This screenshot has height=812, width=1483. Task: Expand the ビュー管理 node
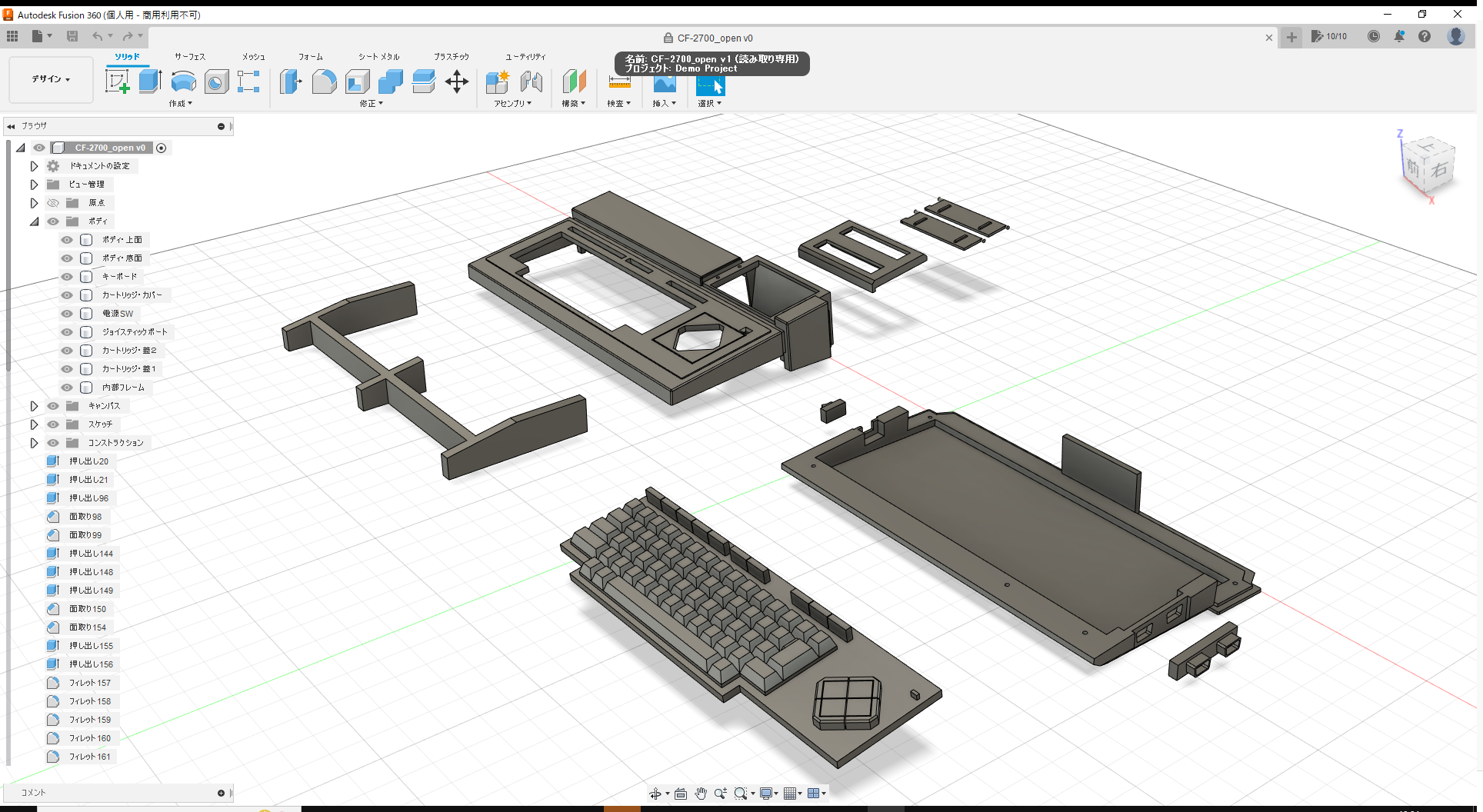pos(34,184)
